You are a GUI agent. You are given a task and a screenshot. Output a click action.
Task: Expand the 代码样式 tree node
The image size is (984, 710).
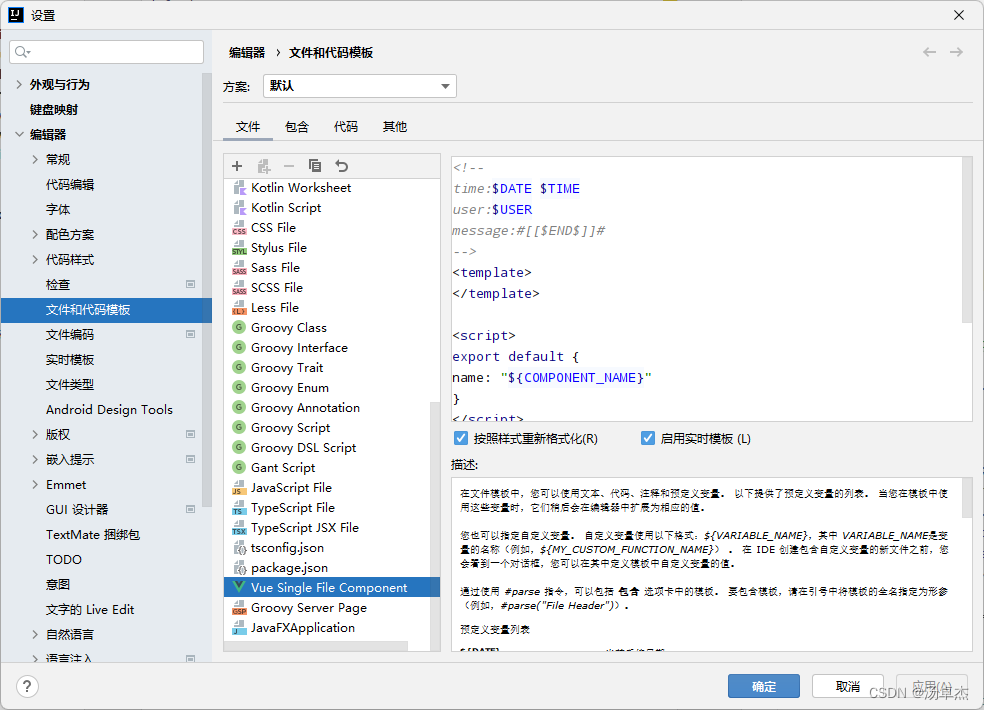pyautogui.click(x=35, y=259)
